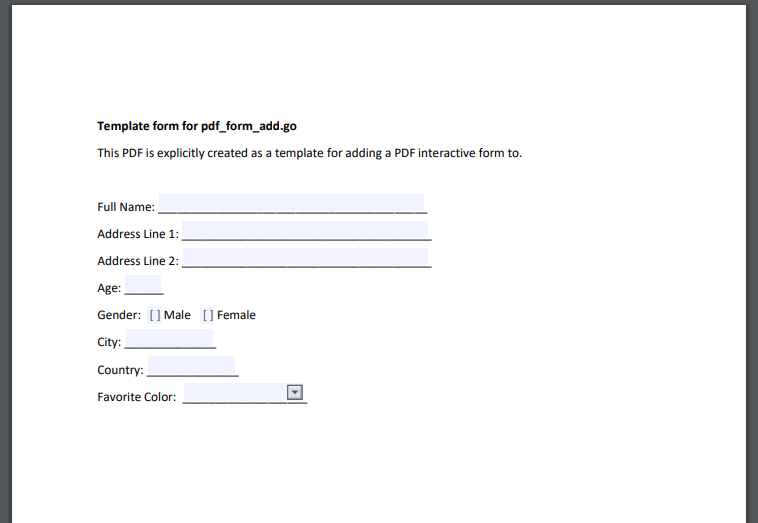
Task: Click the "Male" option label text
Action: click(x=177, y=315)
